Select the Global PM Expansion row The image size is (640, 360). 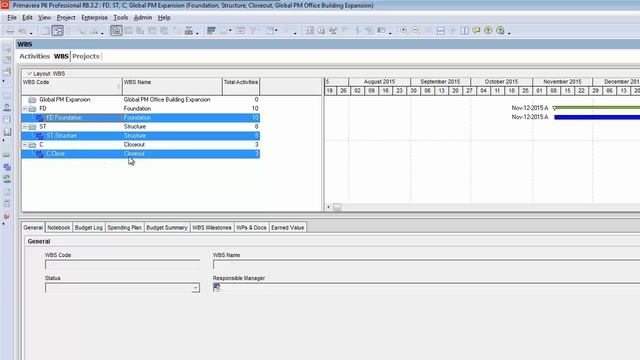click(140, 100)
